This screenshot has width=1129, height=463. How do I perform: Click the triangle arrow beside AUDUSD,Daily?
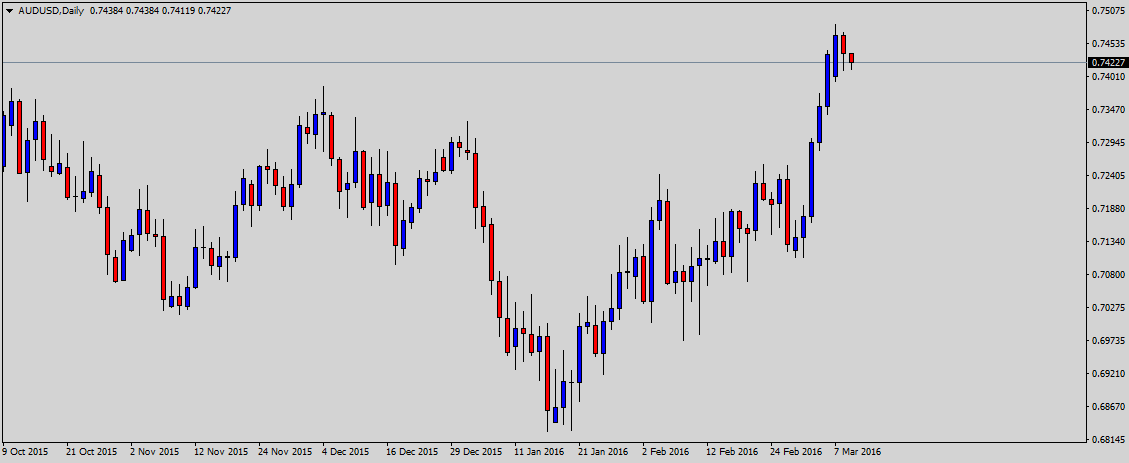click(x=9, y=9)
